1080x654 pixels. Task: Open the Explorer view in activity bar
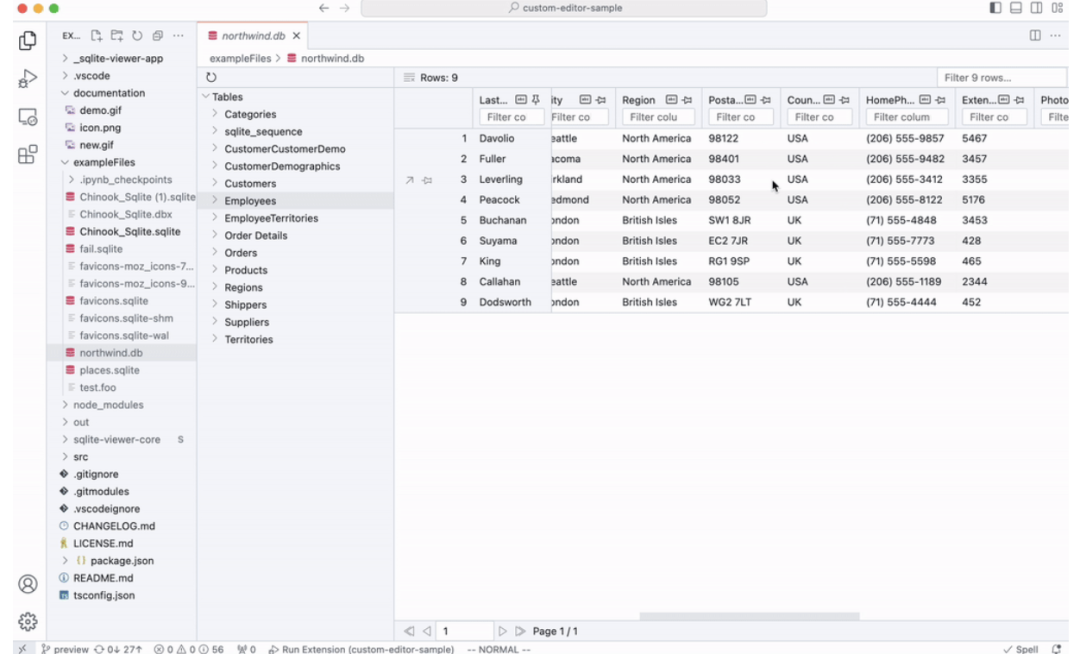28,41
